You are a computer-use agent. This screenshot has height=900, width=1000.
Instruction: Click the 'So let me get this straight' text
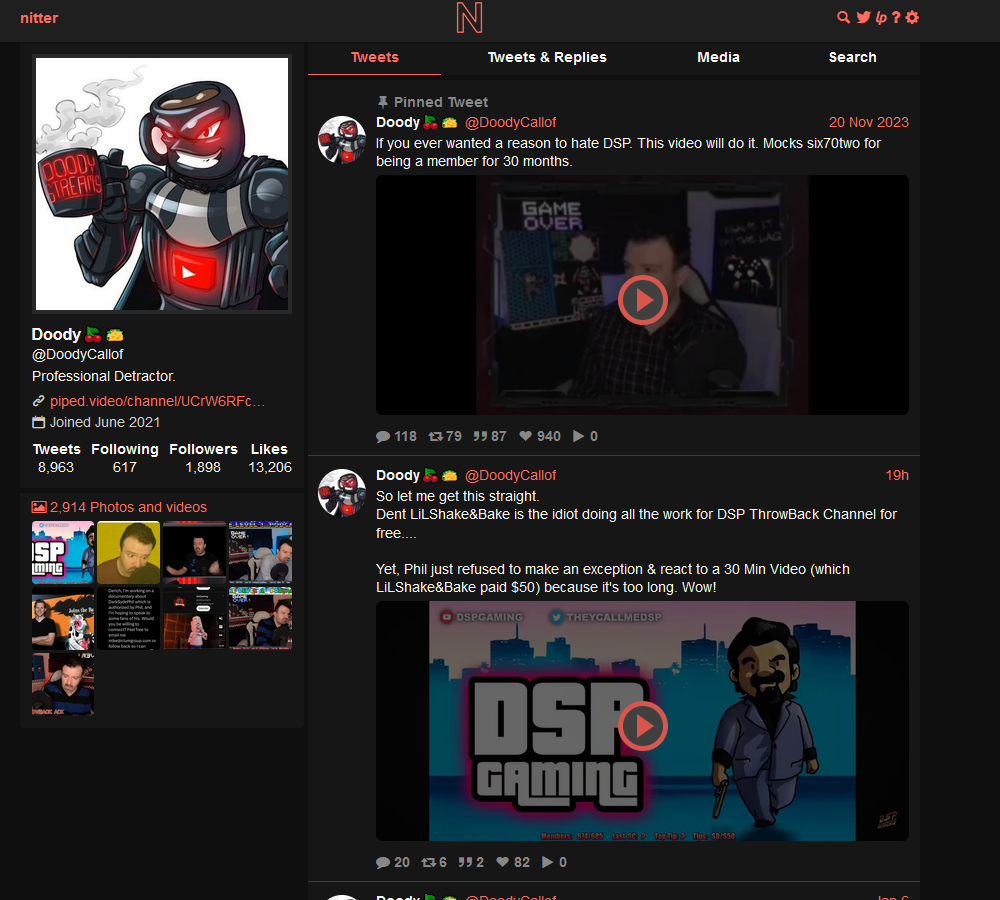[x=457, y=496]
